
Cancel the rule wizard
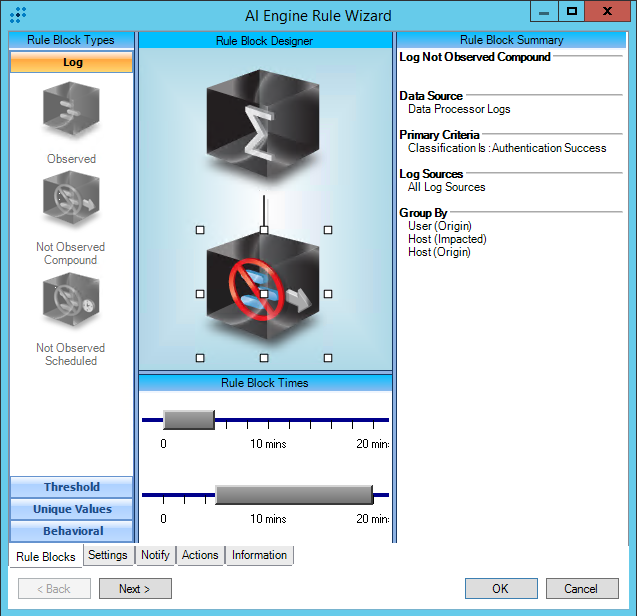pyautogui.click(x=580, y=589)
